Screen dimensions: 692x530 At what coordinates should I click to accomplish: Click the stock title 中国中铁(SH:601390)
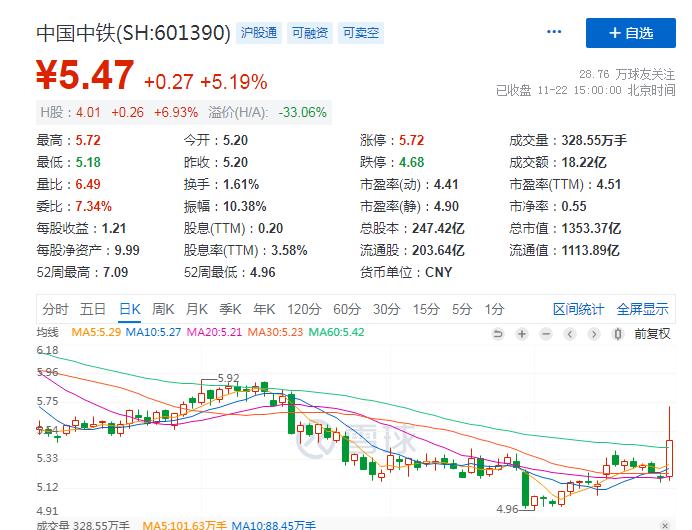(x=133, y=33)
